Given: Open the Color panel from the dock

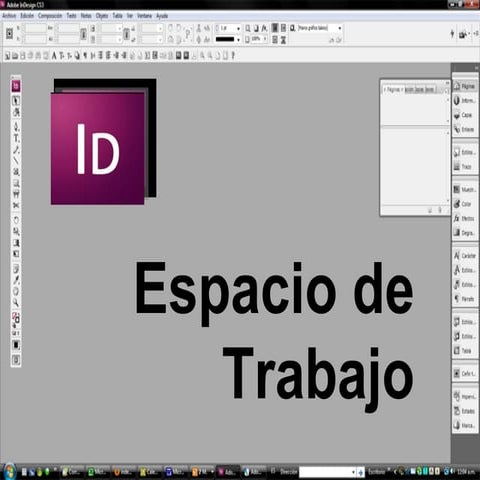Looking at the screenshot, I should pos(465,204).
